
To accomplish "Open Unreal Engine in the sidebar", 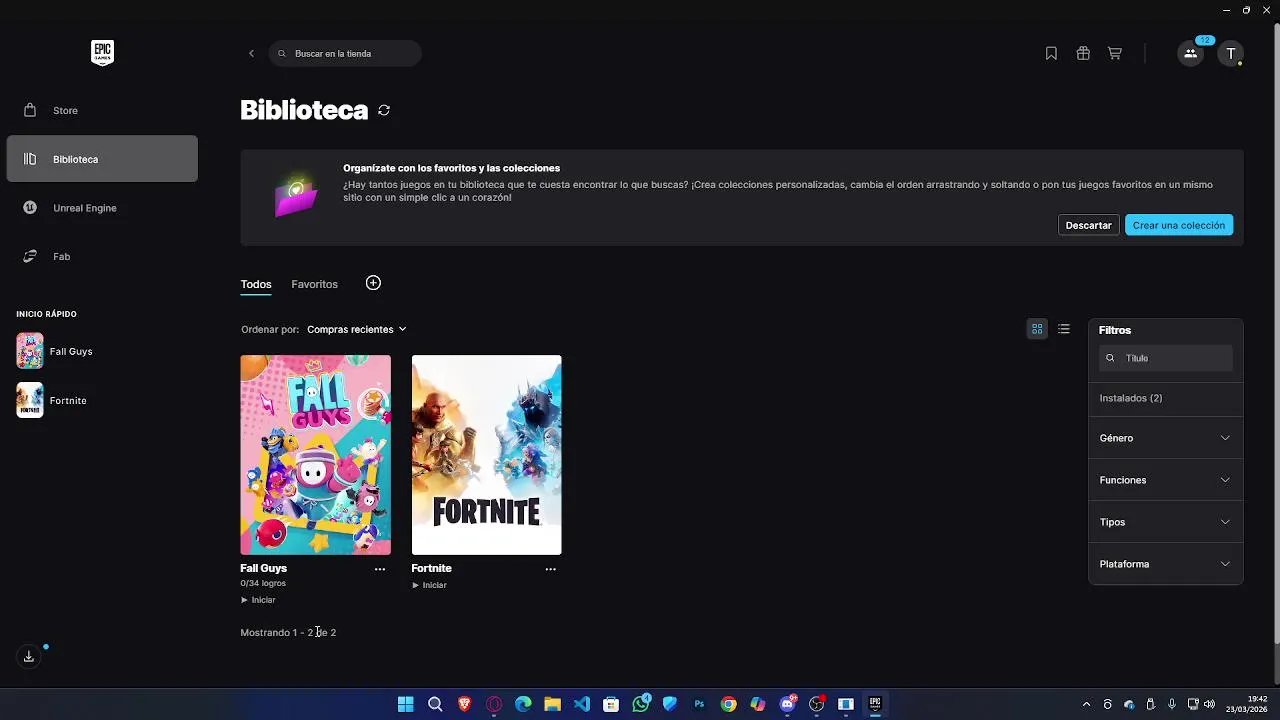I will [x=102, y=208].
